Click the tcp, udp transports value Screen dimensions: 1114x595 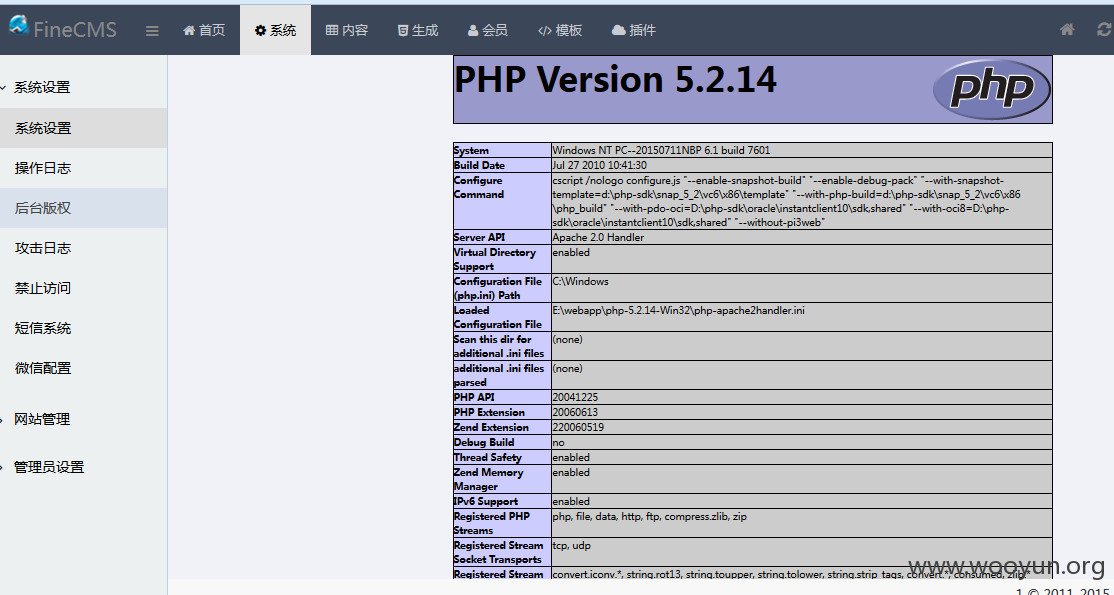[x=571, y=546]
